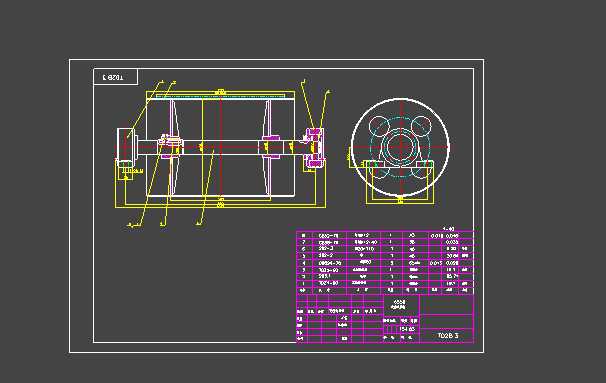
Task: Select the cyan dashed circle in end view
Action: coord(401,147)
